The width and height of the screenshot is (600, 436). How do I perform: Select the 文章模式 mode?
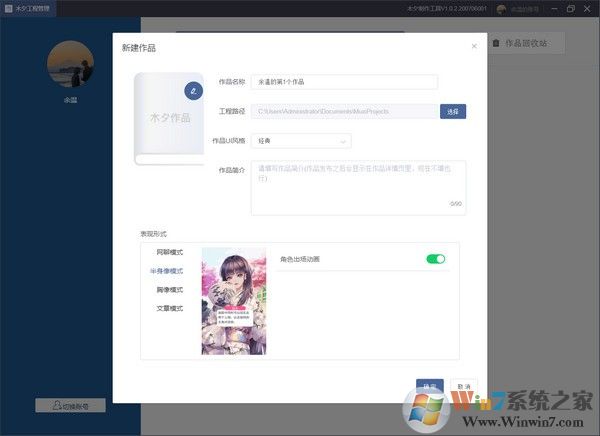point(170,308)
